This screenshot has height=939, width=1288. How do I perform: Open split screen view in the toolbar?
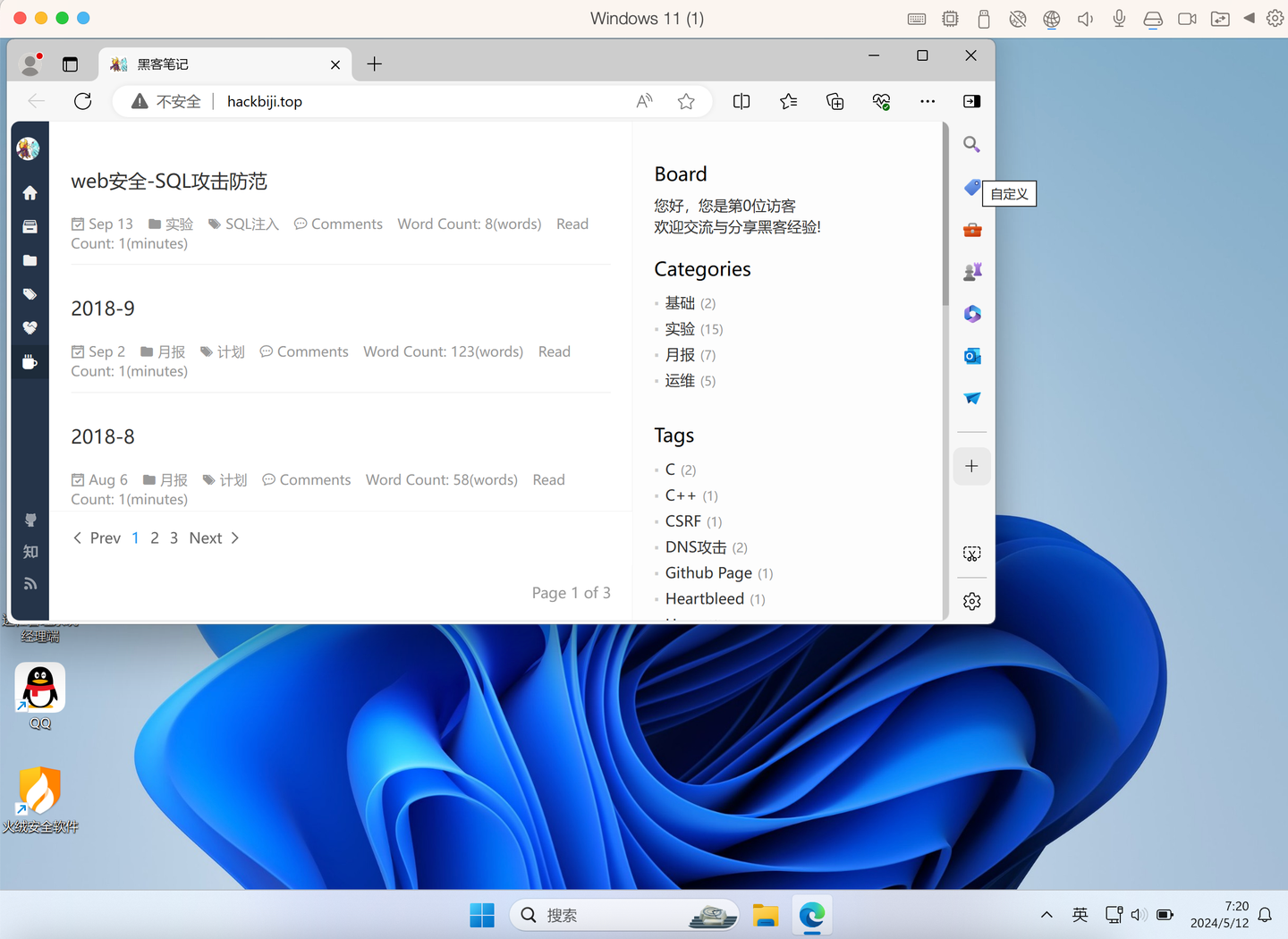(741, 101)
